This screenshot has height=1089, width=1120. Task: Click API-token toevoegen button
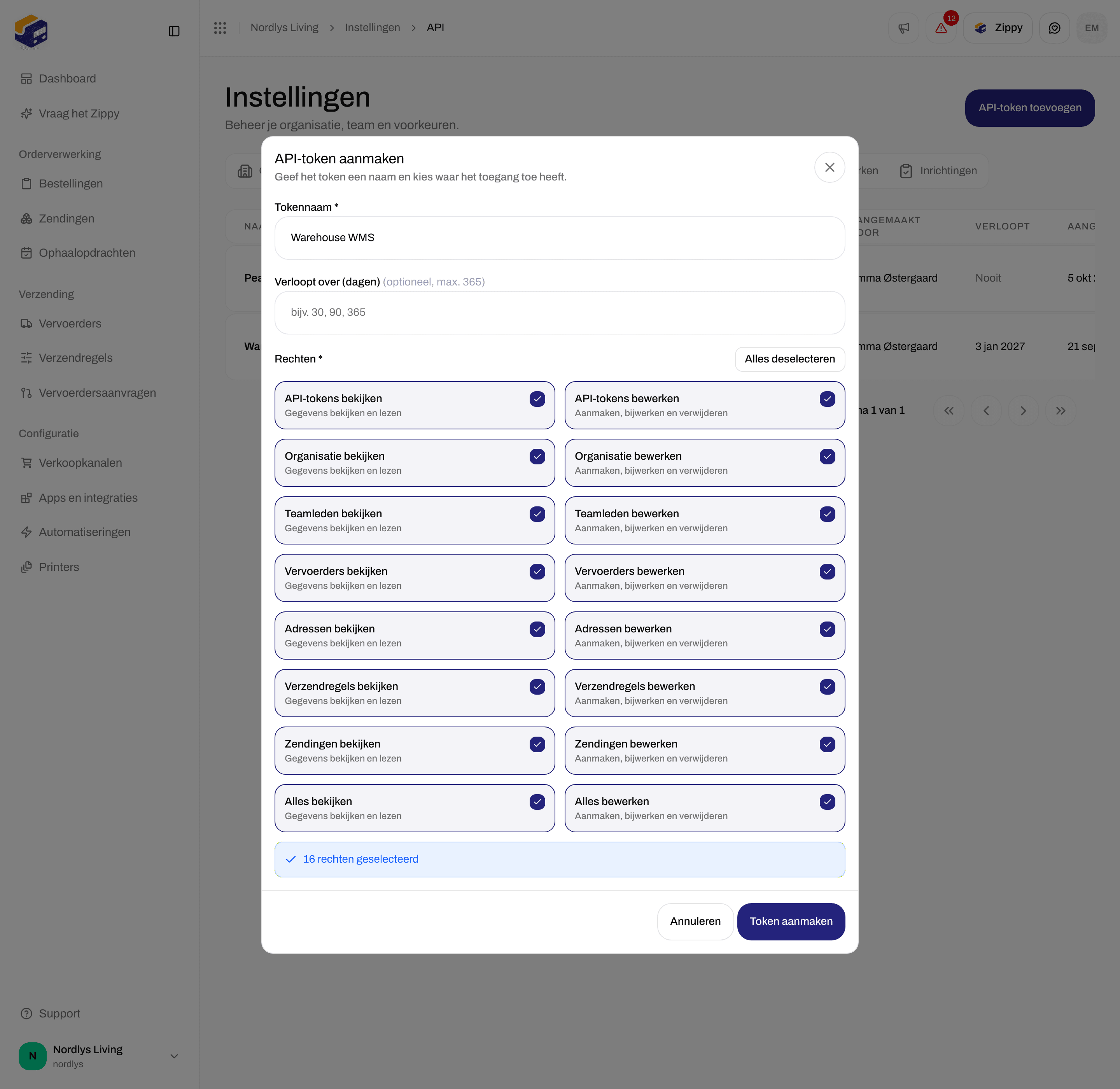(1030, 108)
